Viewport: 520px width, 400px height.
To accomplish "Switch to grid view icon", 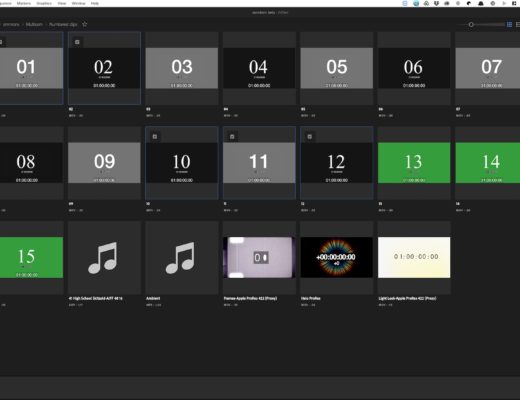I will 509,25.
